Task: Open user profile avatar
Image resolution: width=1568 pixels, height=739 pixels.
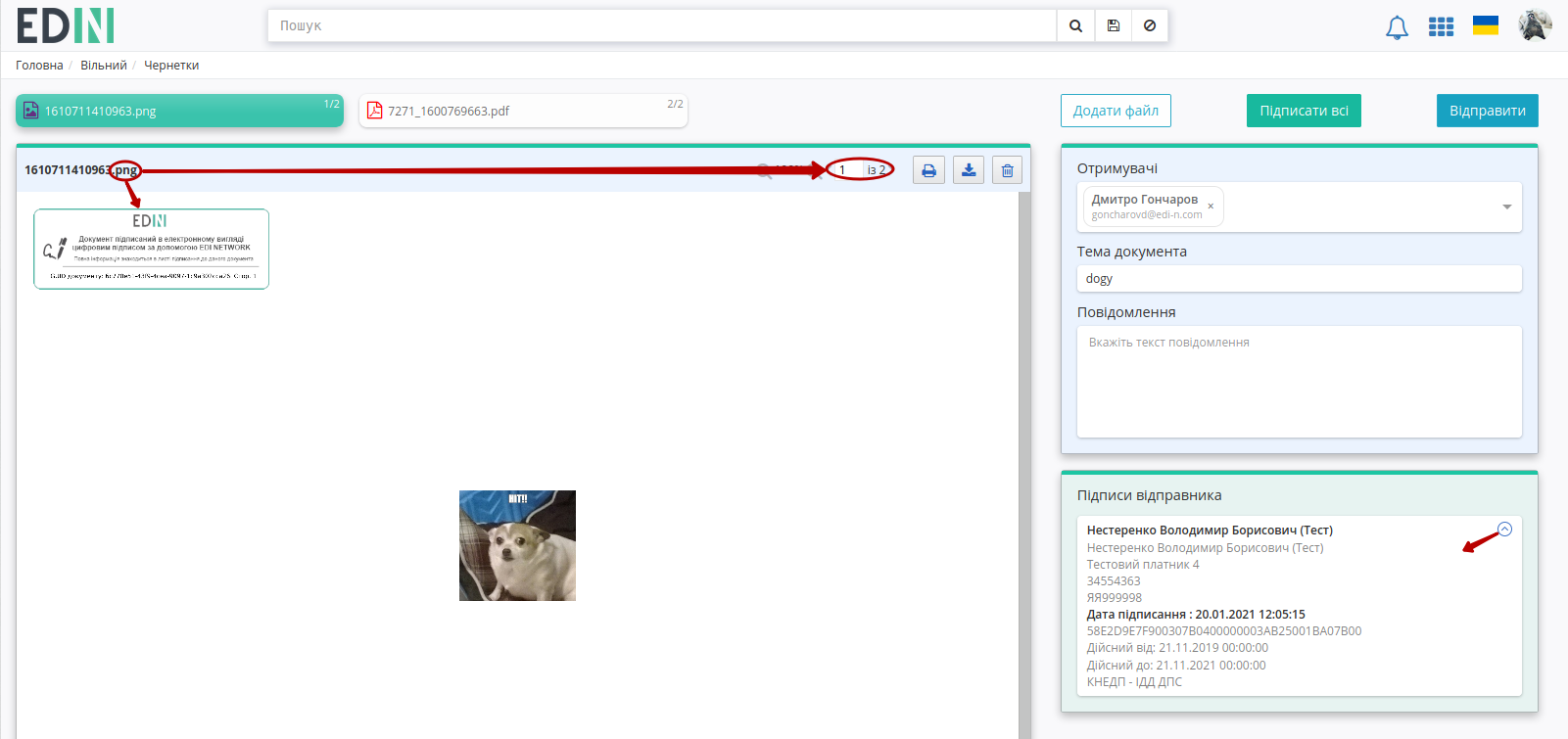Action: point(1535,25)
